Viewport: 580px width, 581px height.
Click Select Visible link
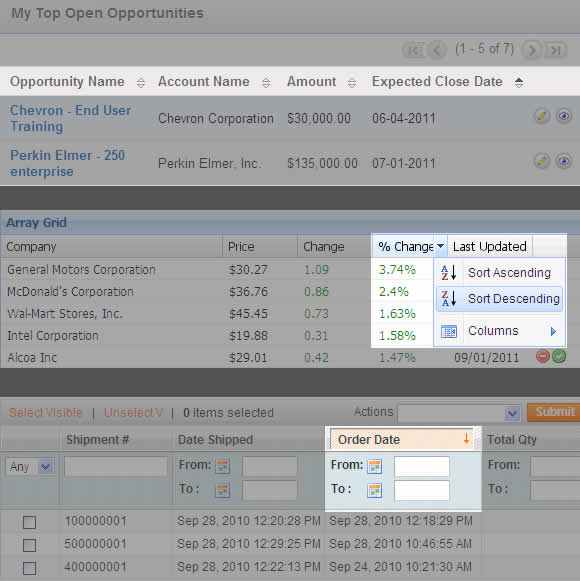coord(46,412)
